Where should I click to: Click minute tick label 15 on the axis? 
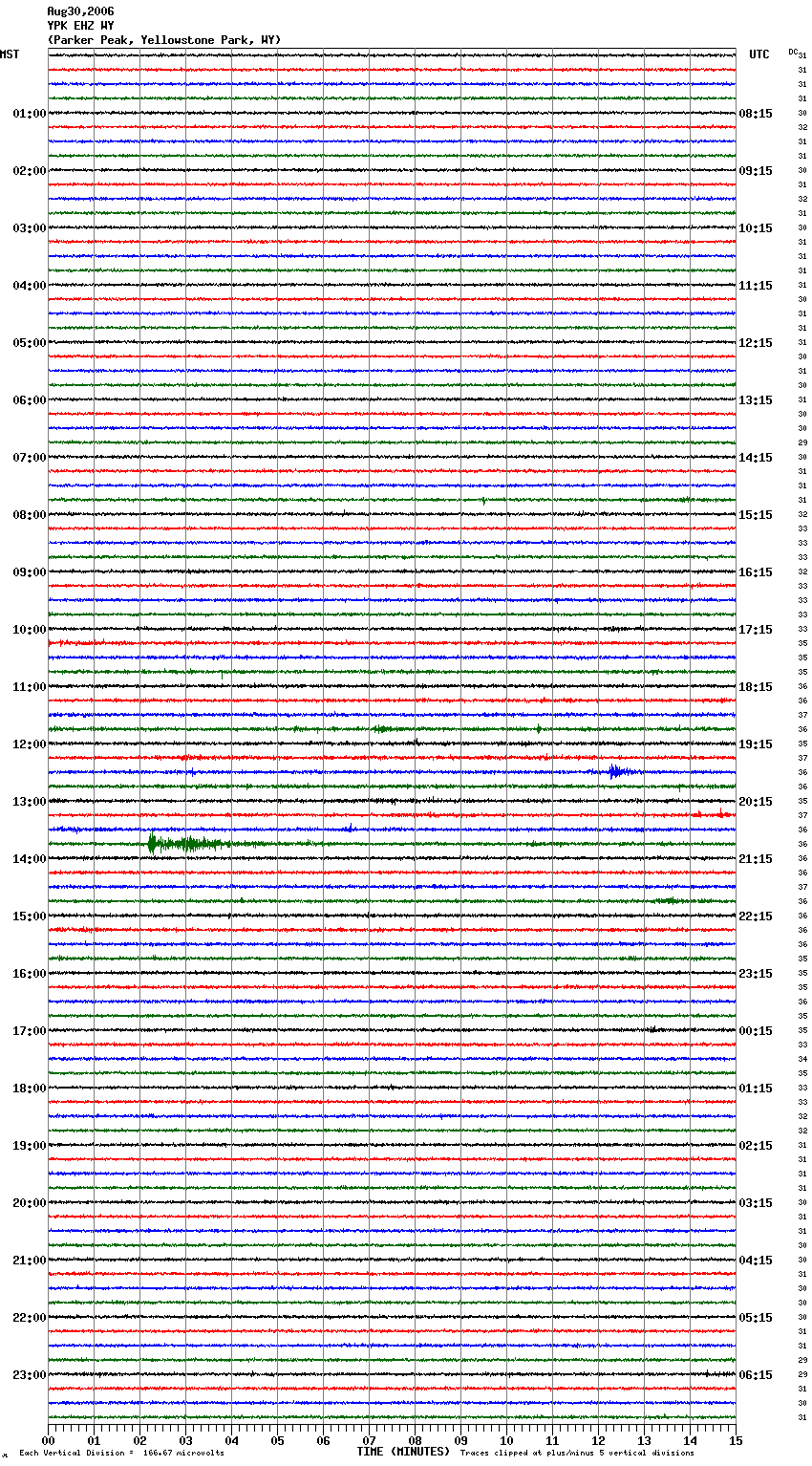pyautogui.click(x=736, y=1440)
